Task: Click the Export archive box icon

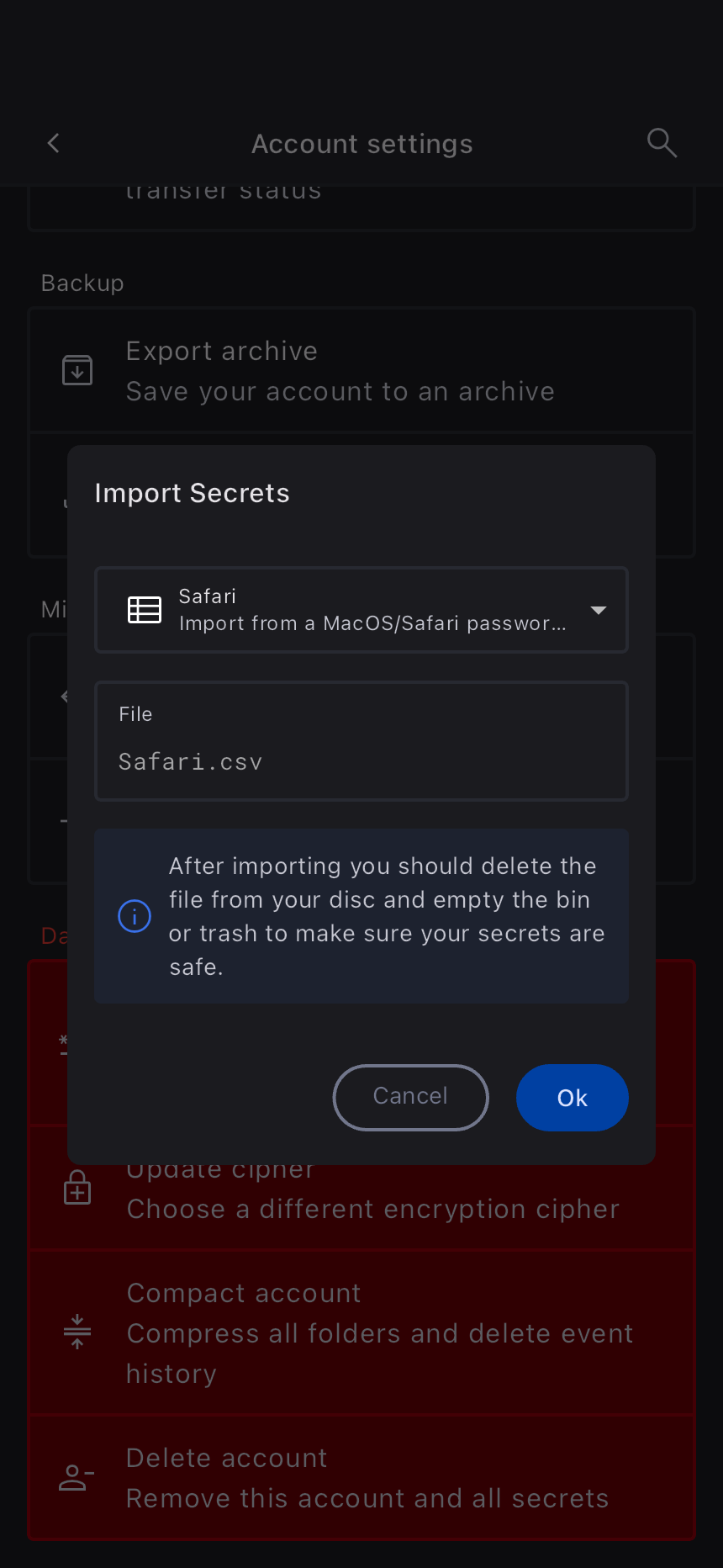Action: (x=77, y=370)
